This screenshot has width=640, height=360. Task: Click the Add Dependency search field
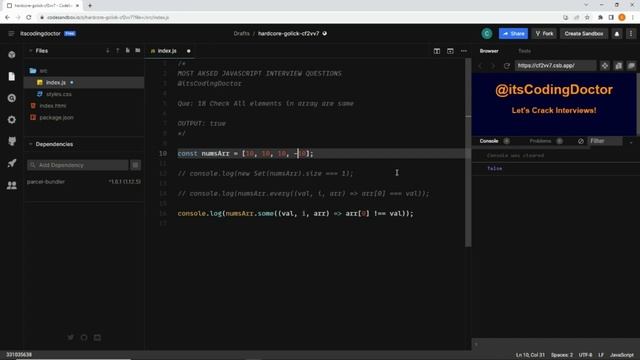pyautogui.click(x=78, y=165)
